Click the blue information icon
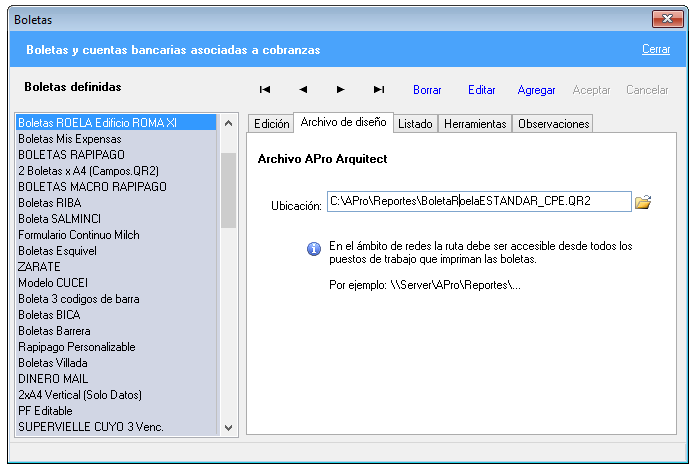 coord(314,248)
